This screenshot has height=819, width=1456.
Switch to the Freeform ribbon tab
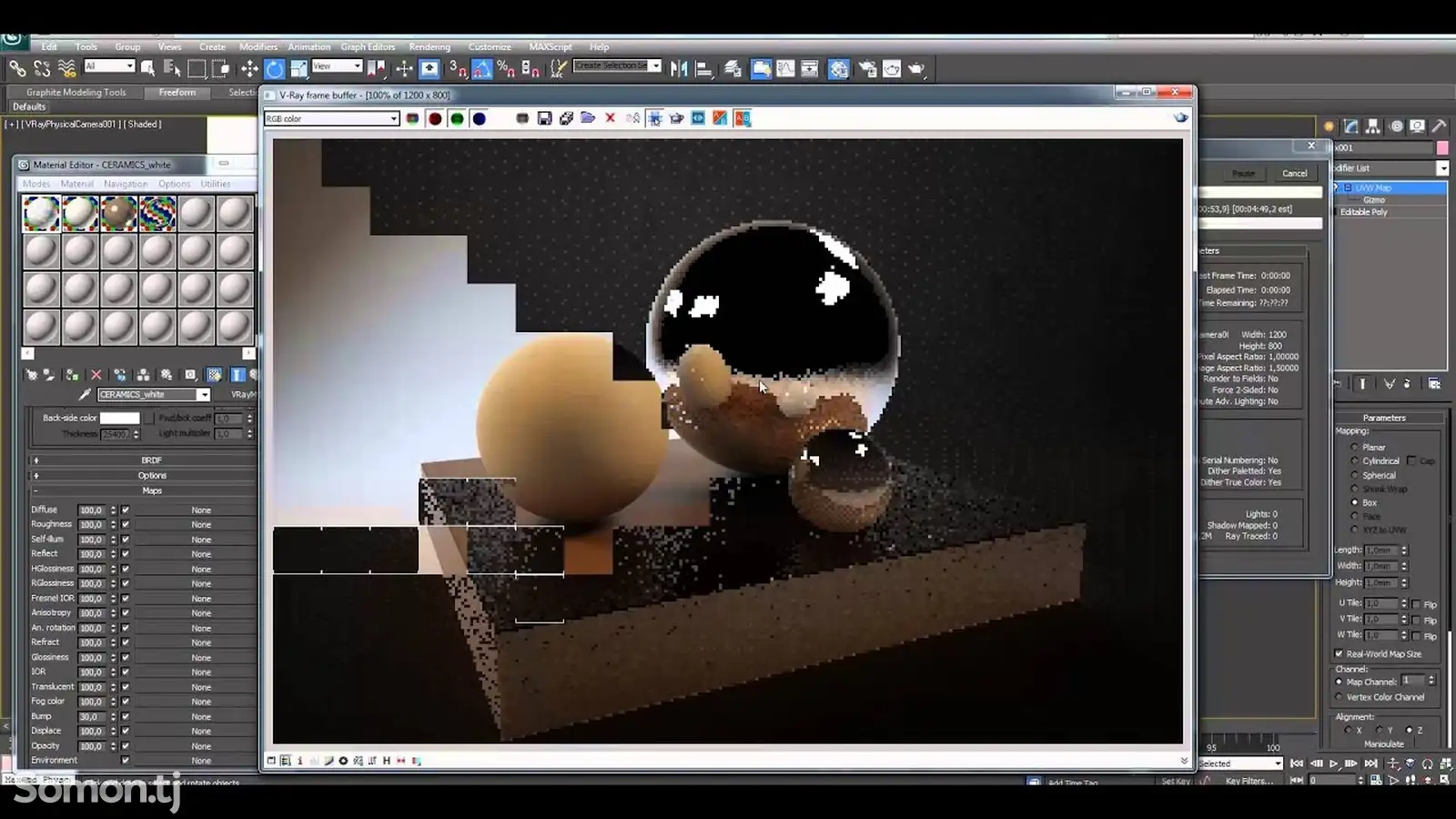coord(177,93)
